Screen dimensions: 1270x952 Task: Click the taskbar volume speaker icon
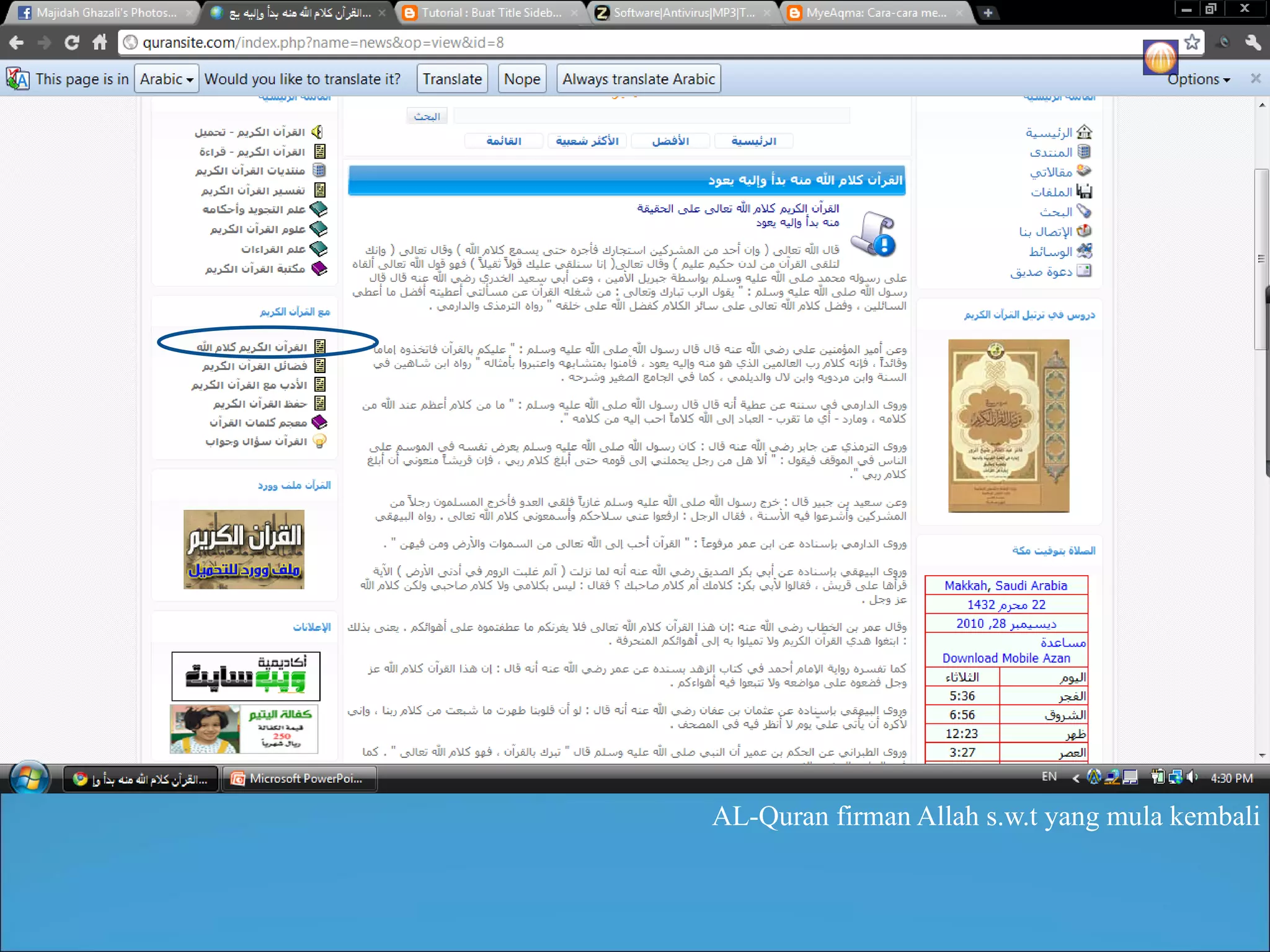pyautogui.click(x=1192, y=777)
